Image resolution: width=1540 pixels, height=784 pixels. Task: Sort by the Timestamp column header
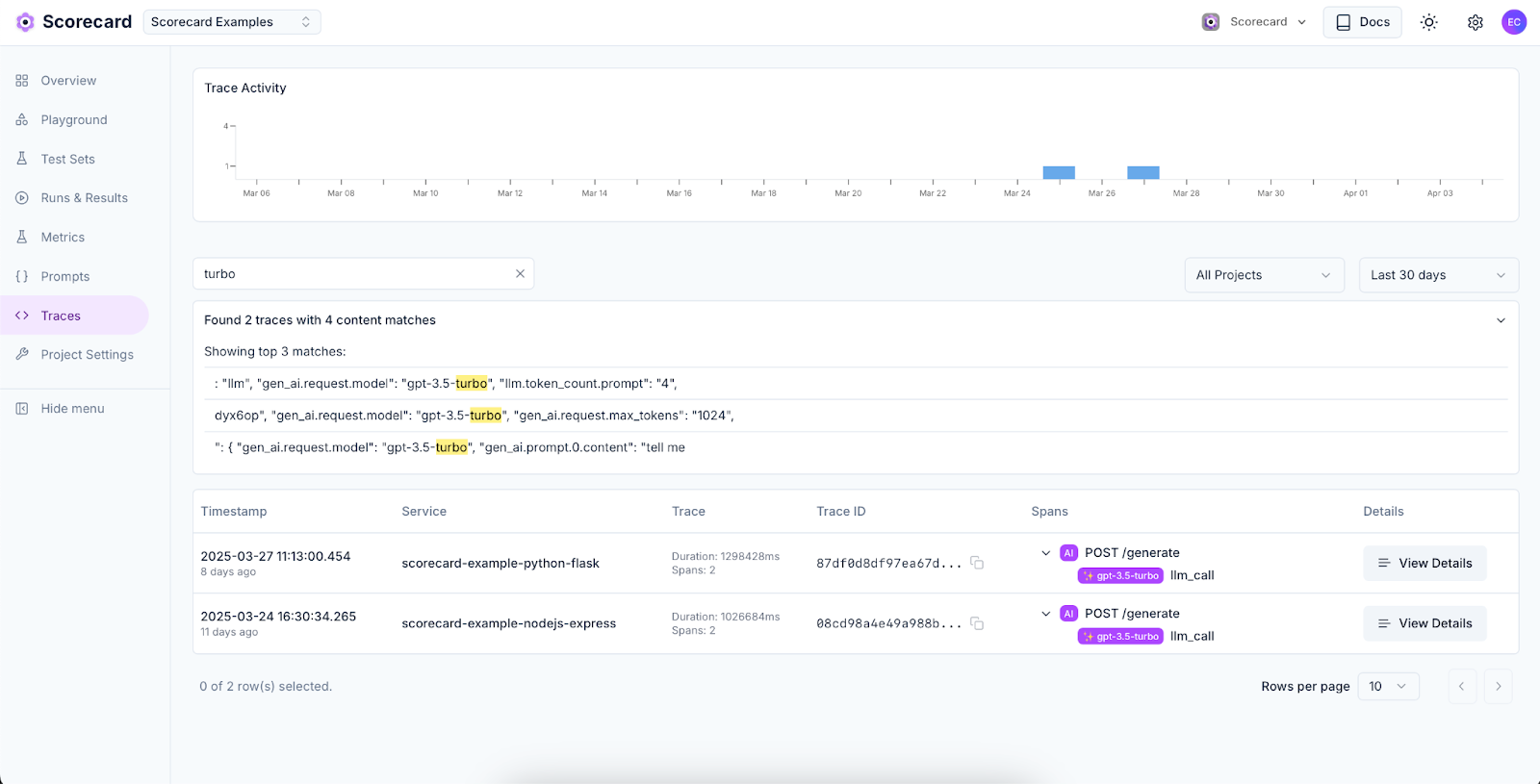point(234,512)
